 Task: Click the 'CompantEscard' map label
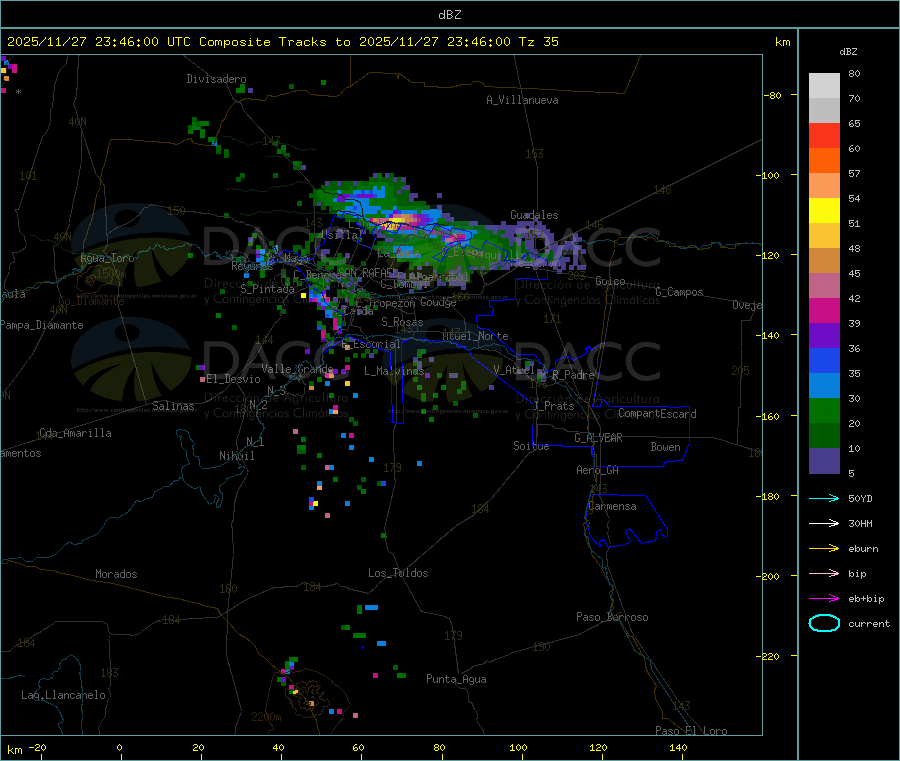click(x=658, y=414)
